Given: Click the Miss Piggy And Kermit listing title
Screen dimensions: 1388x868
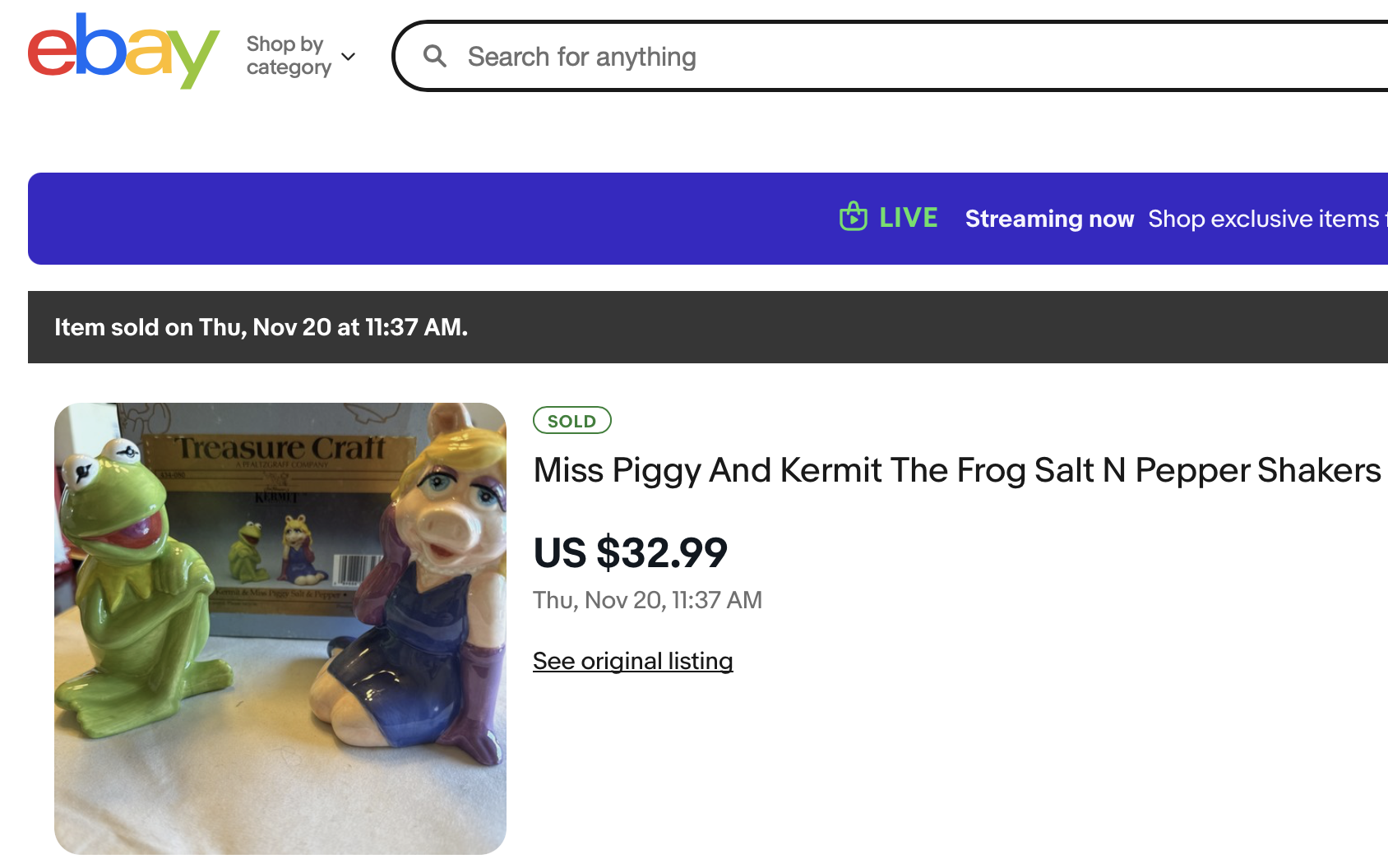Looking at the screenshot, I should 956,470.
